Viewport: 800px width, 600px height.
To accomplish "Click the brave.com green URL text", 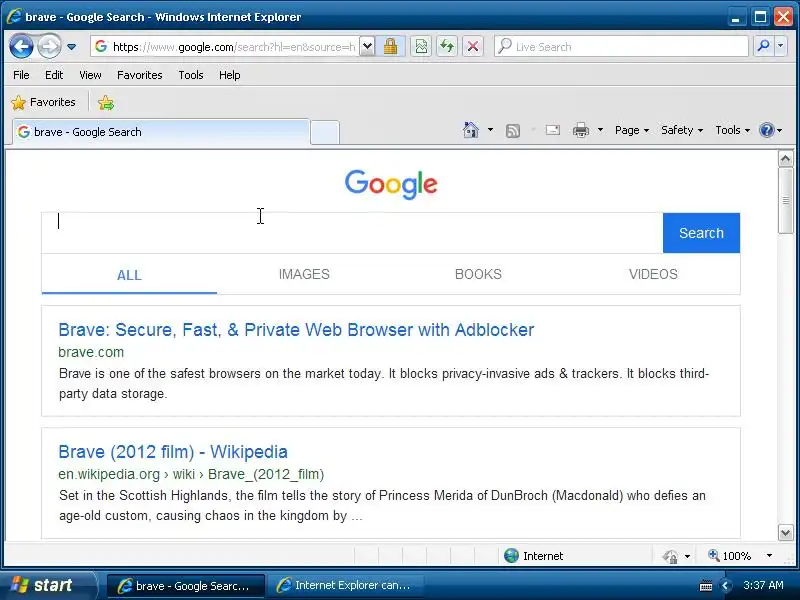I will (91, 352).
